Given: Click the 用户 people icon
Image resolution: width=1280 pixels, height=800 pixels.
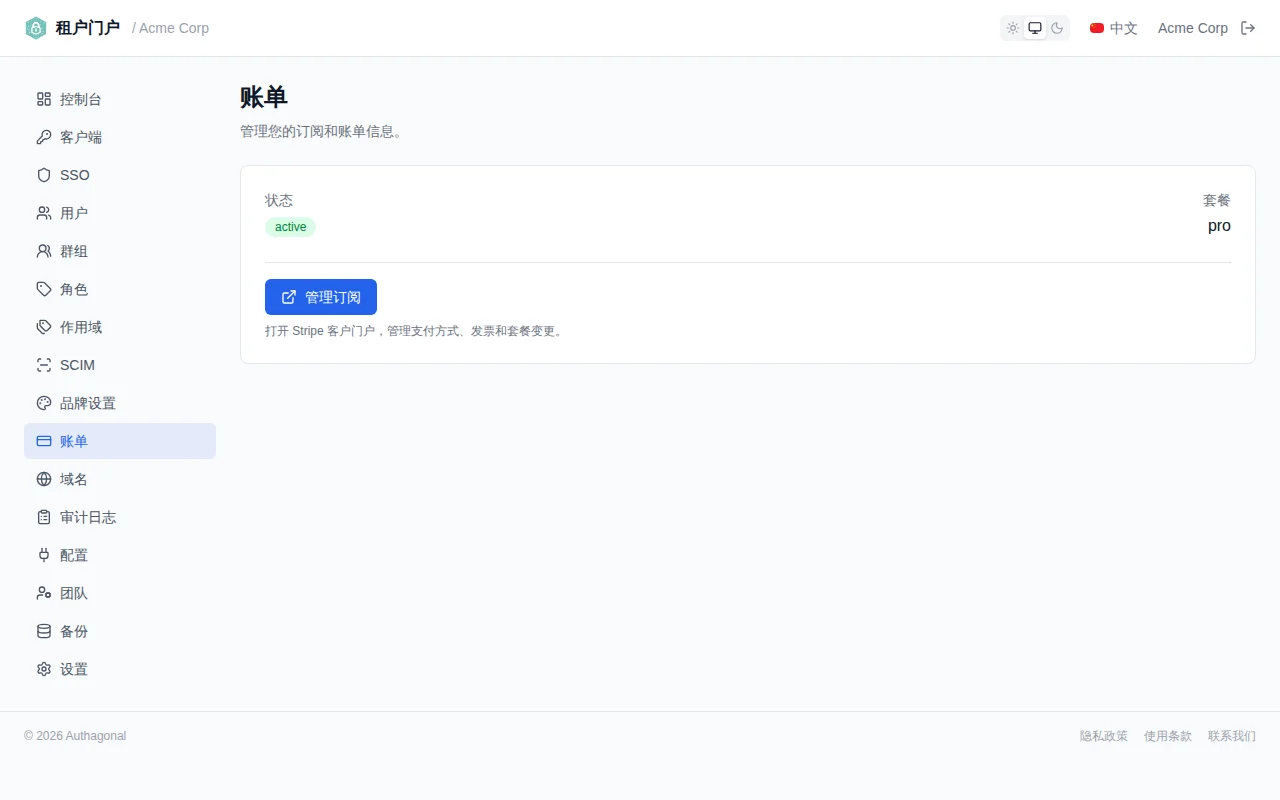Looking at the screenshot, I should 44,213.
